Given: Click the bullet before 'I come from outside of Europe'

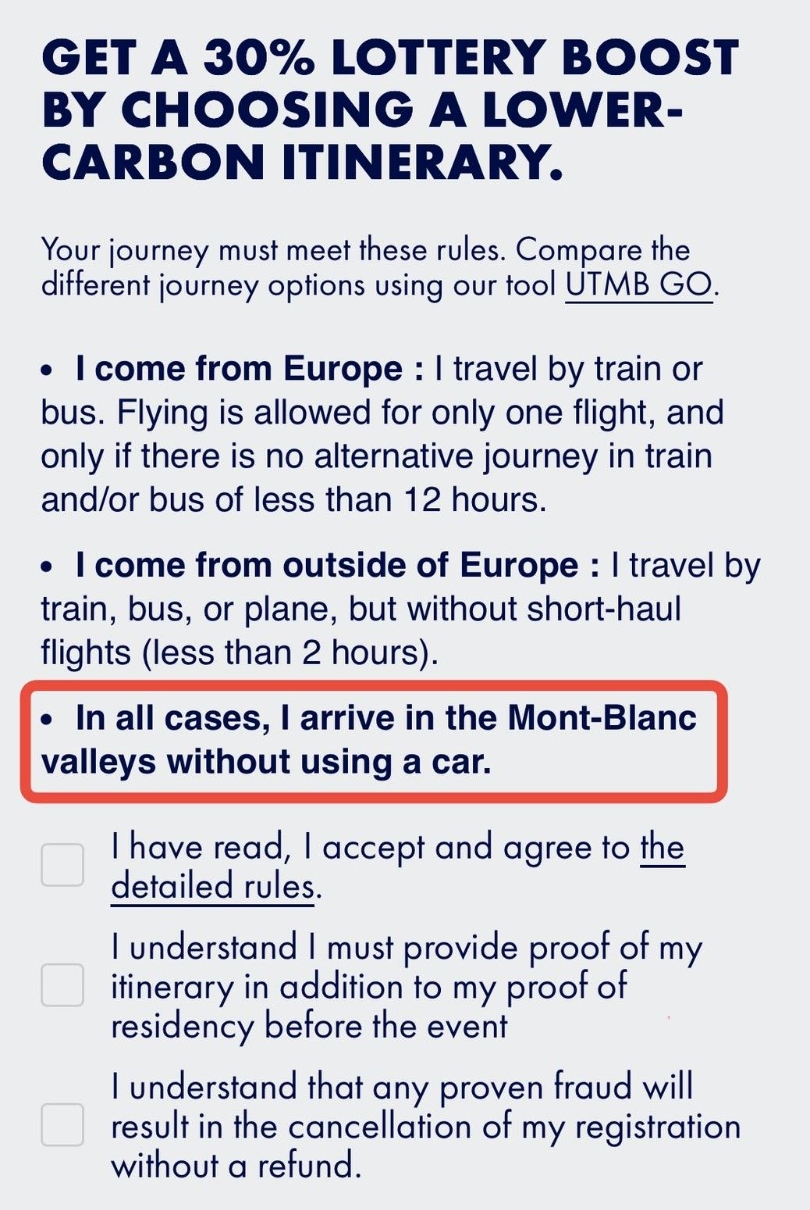Looking at the screenshot, I should [x=48, y=568].
